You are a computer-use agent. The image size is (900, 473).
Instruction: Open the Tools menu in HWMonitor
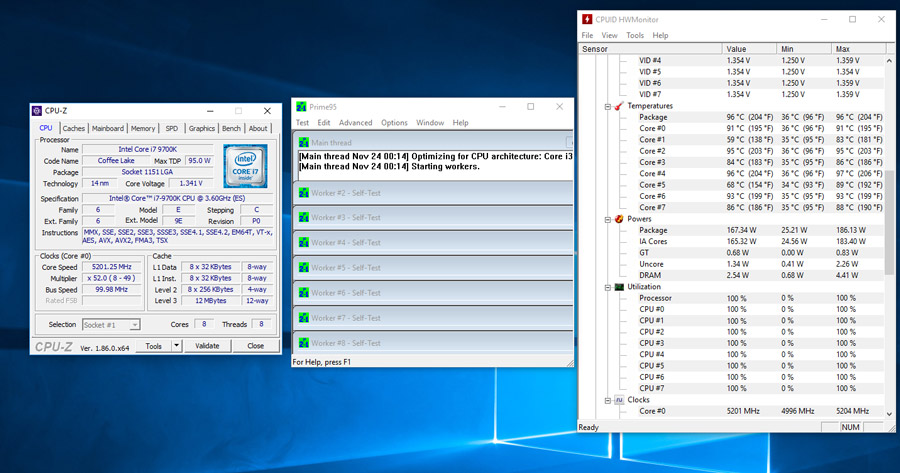point(635,36)
